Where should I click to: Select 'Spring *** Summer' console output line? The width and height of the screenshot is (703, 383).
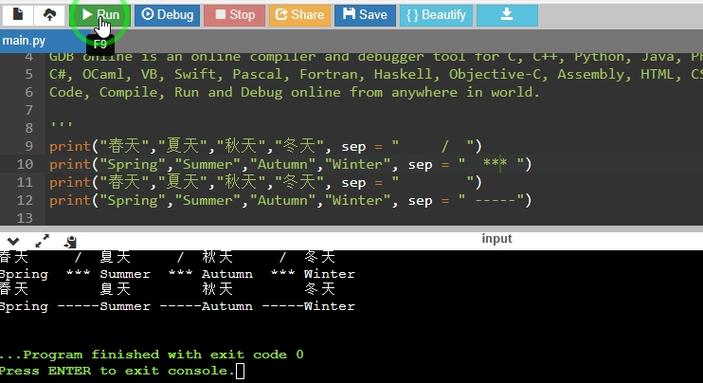[177, 274]
